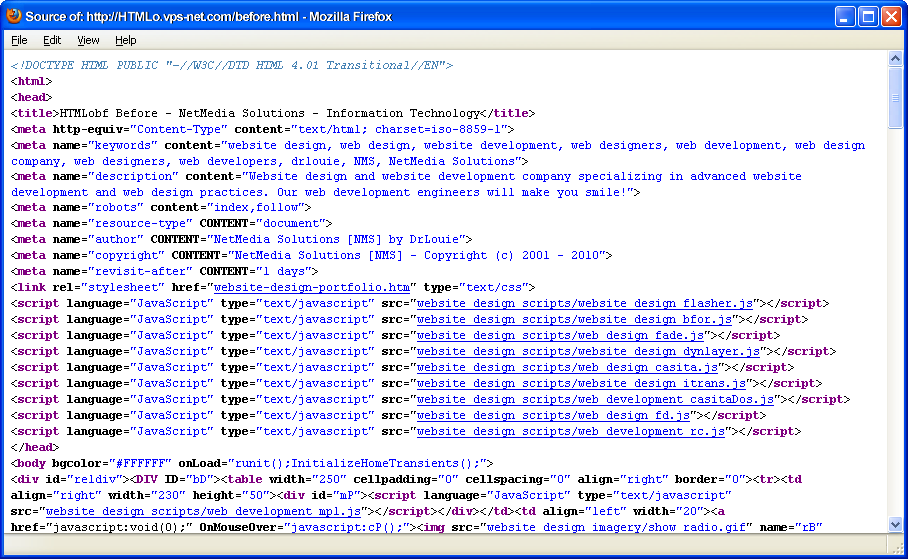Minimize the source viewer window
This screenshot has height=559, width=908.
pyautogui.click(x=845, y=16)
